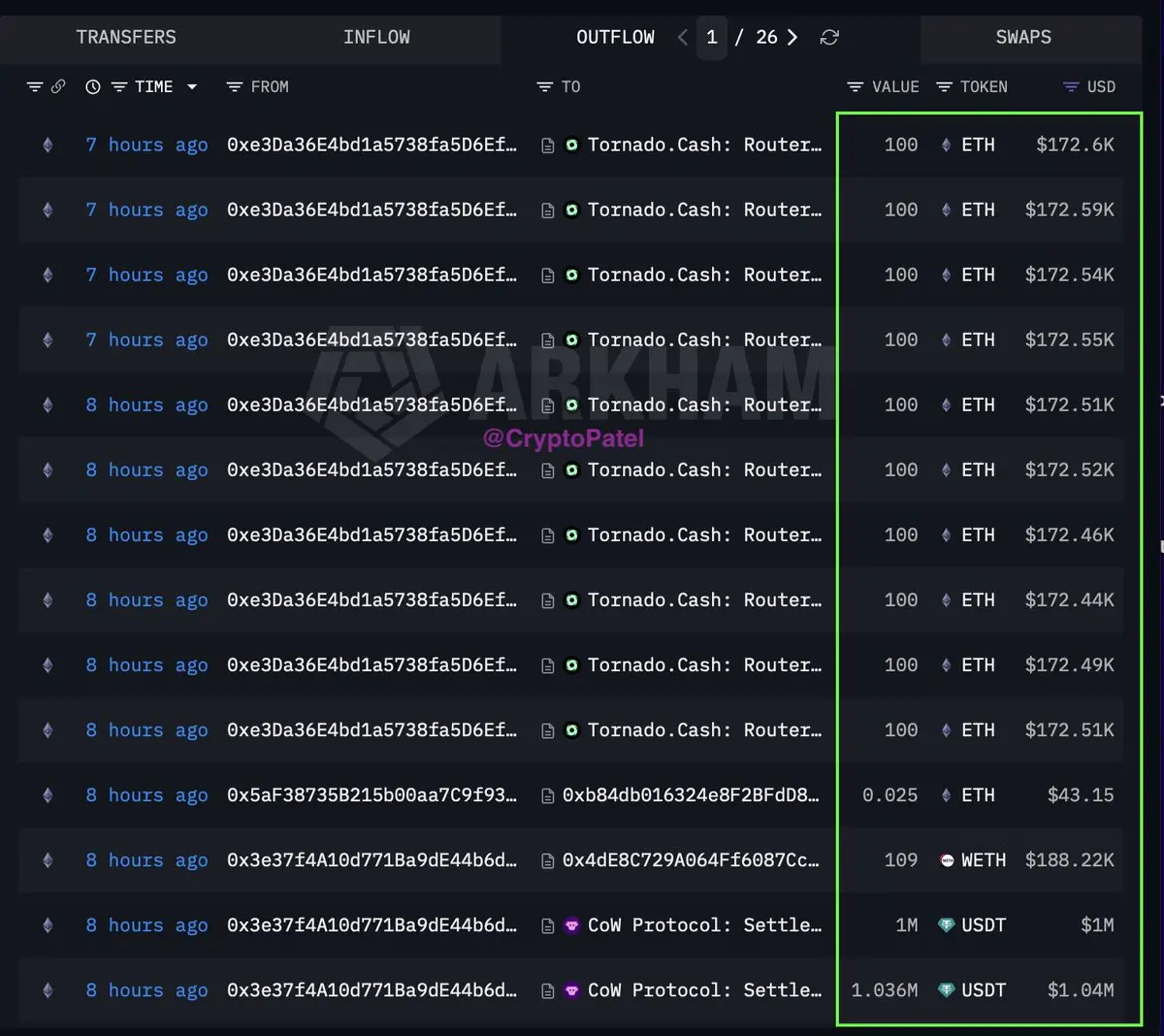Click the contract icon beside the 0xb84db016324e address
Screen dimensions: 1164x1036
548,795
